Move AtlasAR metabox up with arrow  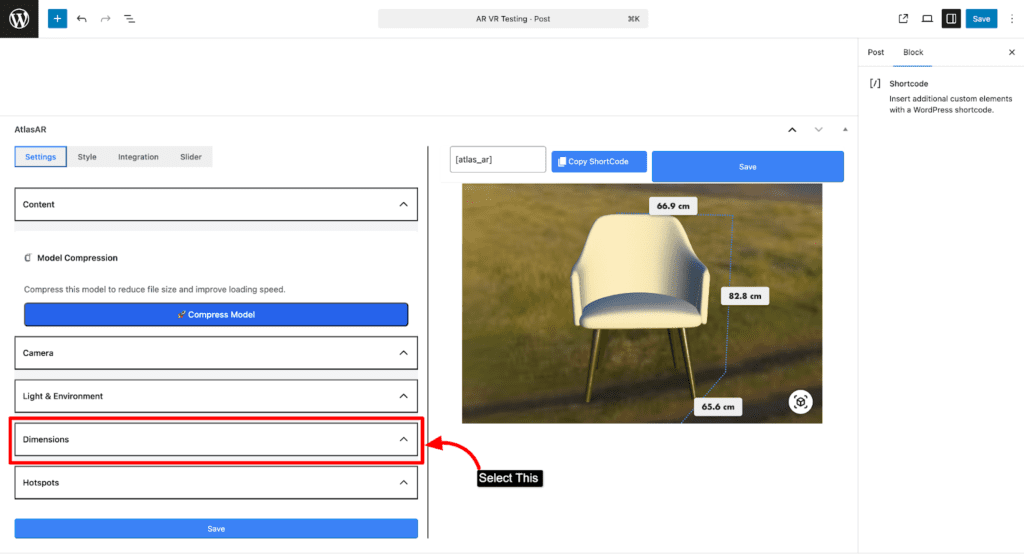792,129
